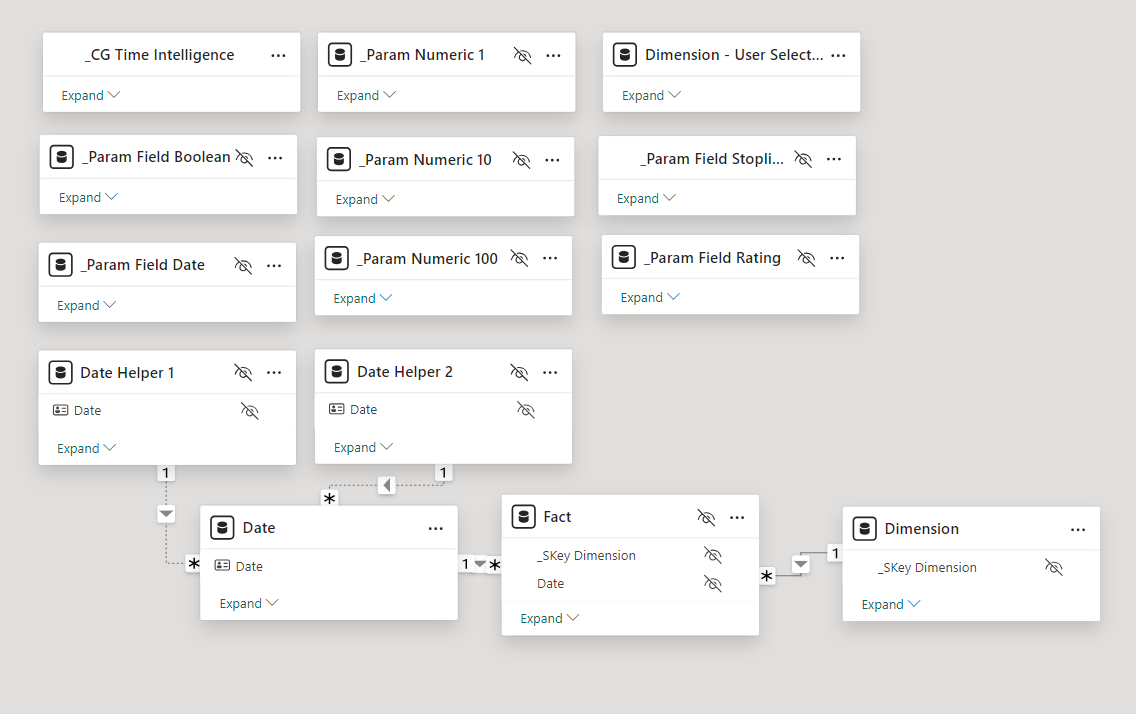Click the database icon of _Param Numeric 1

pyautogui.click(x=340, y=55)
